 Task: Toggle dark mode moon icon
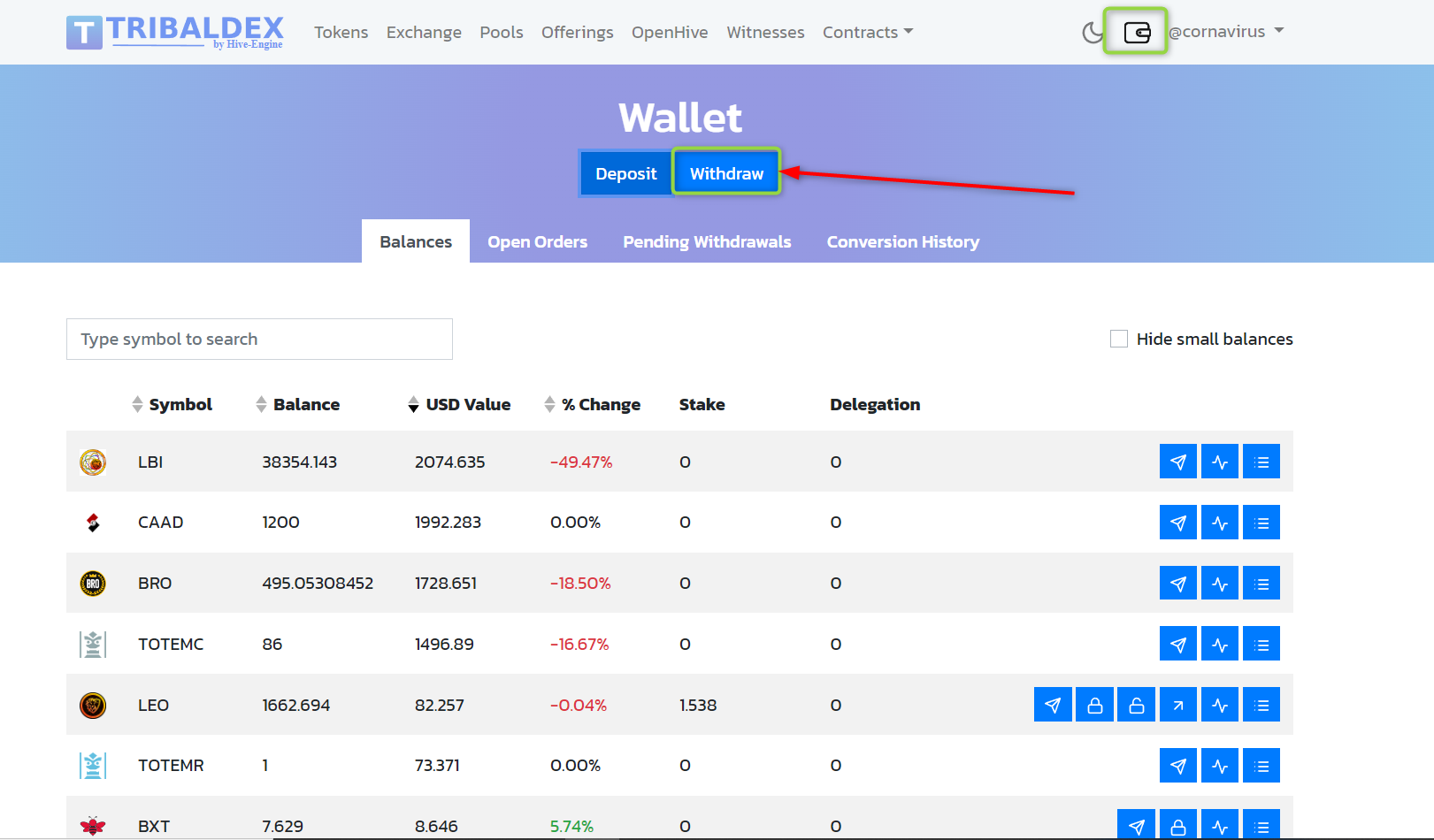click(1093, 34)
